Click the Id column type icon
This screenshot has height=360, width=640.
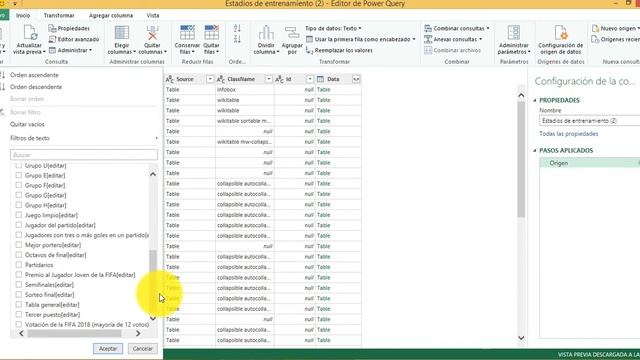click(x=280, y=79)
